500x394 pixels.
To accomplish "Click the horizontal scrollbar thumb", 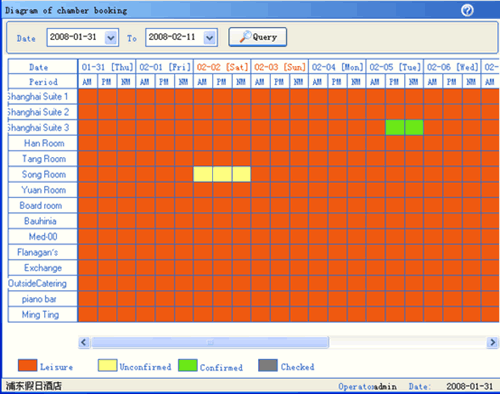I will tap(210, 342).
